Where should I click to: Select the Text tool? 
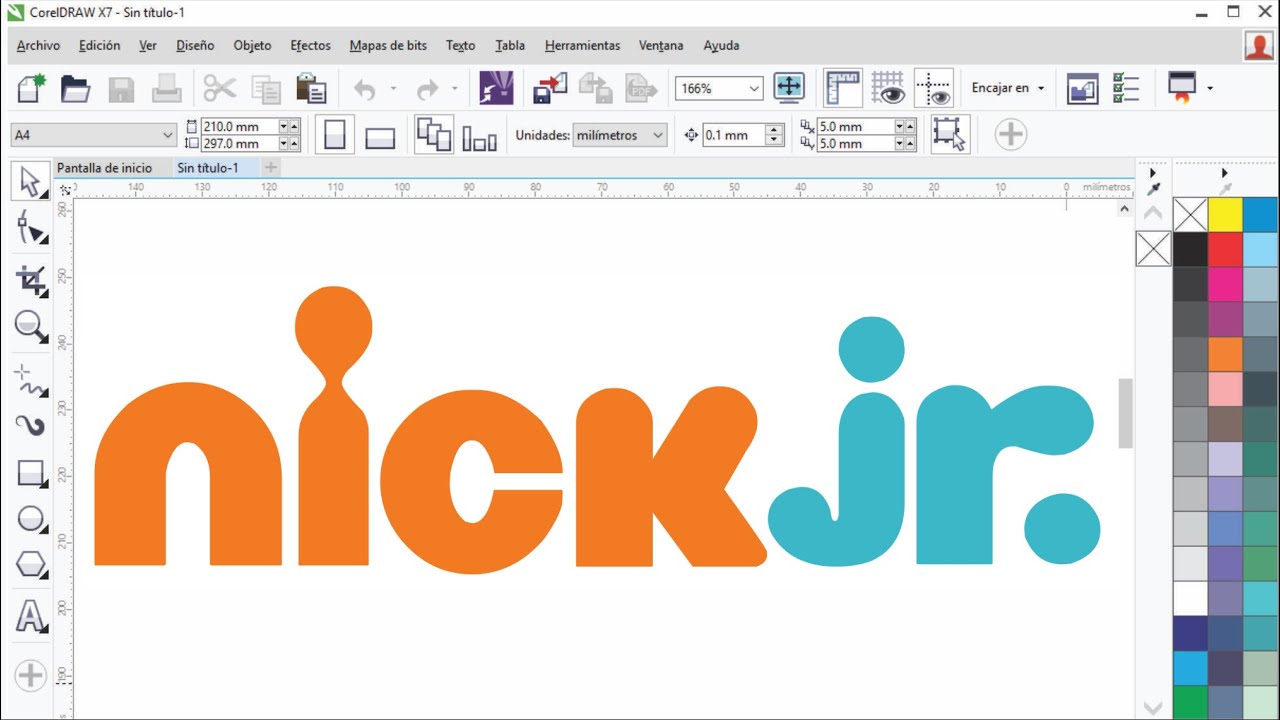pos(31,617)
